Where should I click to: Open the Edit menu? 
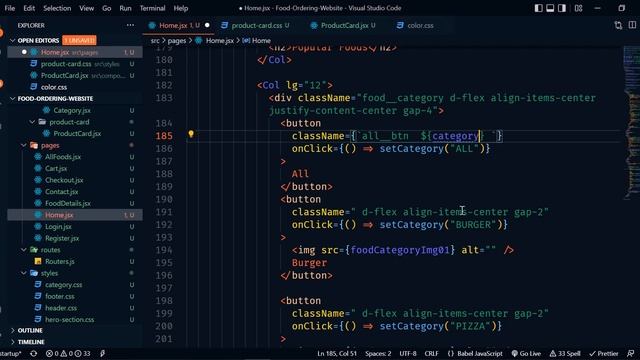click(x=29, y=8)
